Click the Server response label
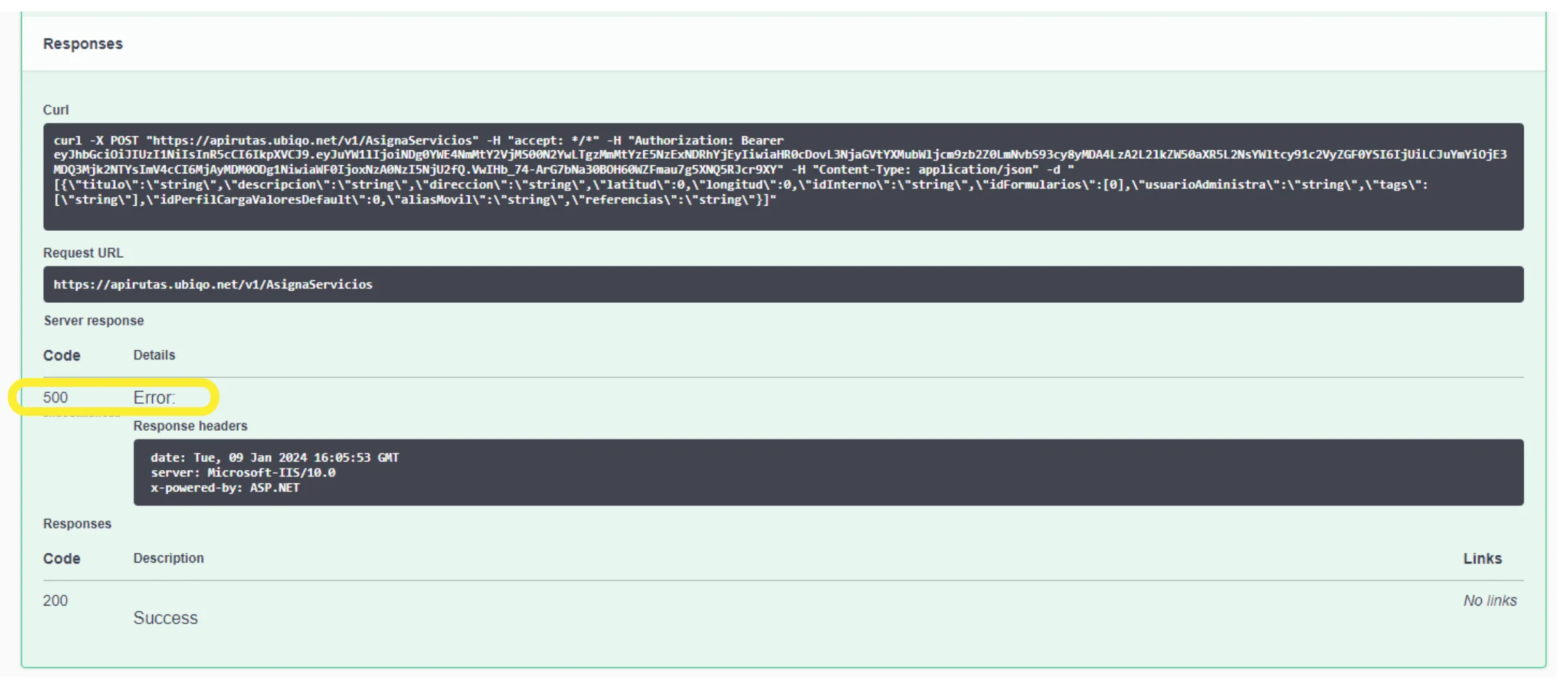The width and height of the screenshot is (1568, 684). click(x=94, y=321)
